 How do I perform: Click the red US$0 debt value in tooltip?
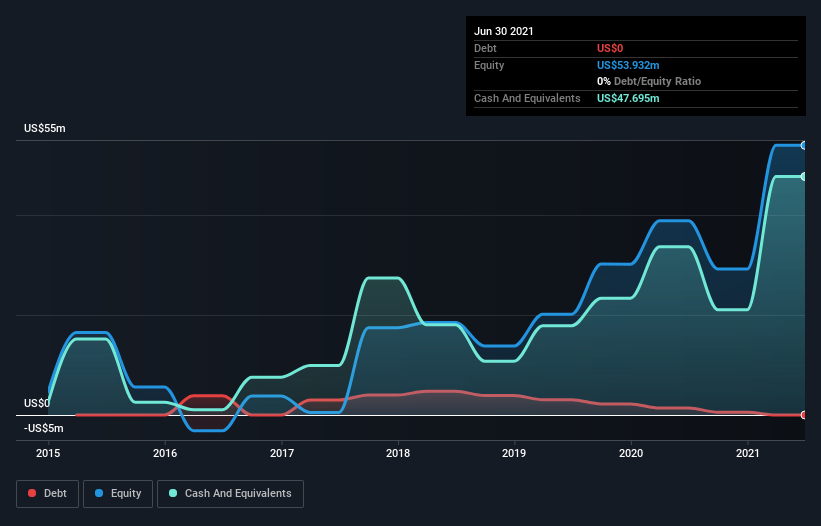point(610,48)
